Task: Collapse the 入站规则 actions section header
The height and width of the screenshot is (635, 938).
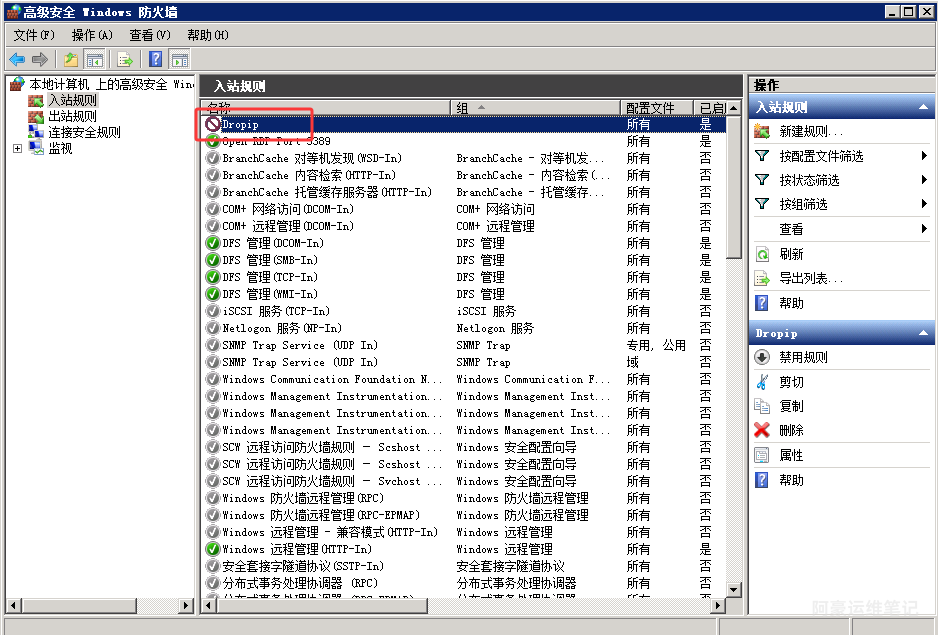Action: coord(923,107)
